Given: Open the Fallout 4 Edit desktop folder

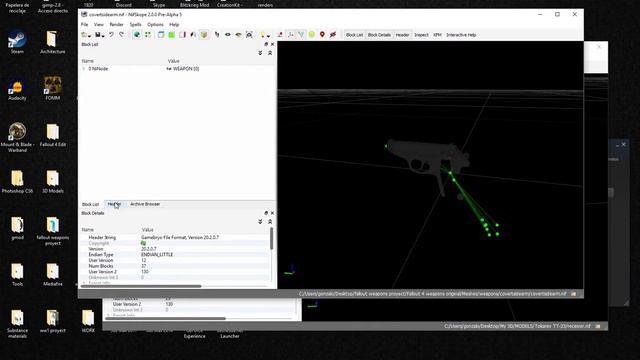Looking at the screenshot, I should (53, 135).
